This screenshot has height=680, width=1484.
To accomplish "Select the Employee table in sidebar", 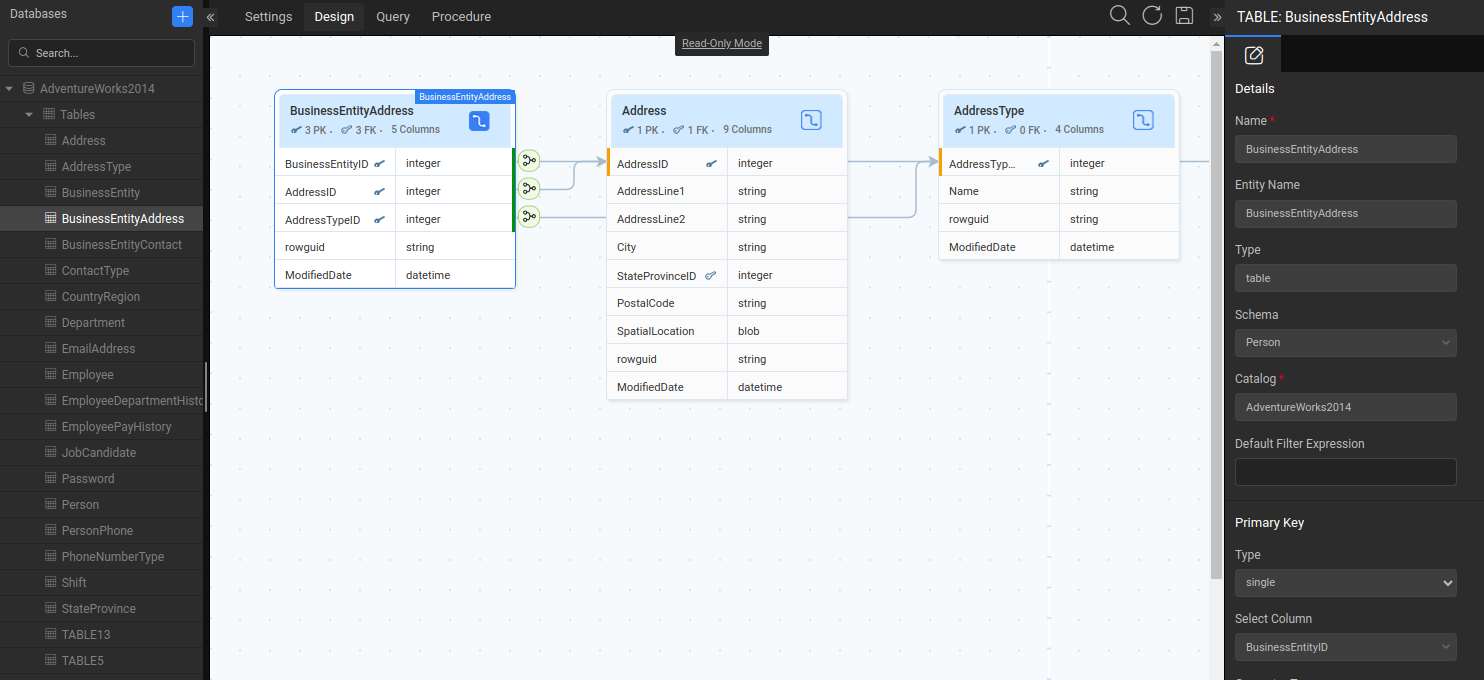I will coord(88,375).
